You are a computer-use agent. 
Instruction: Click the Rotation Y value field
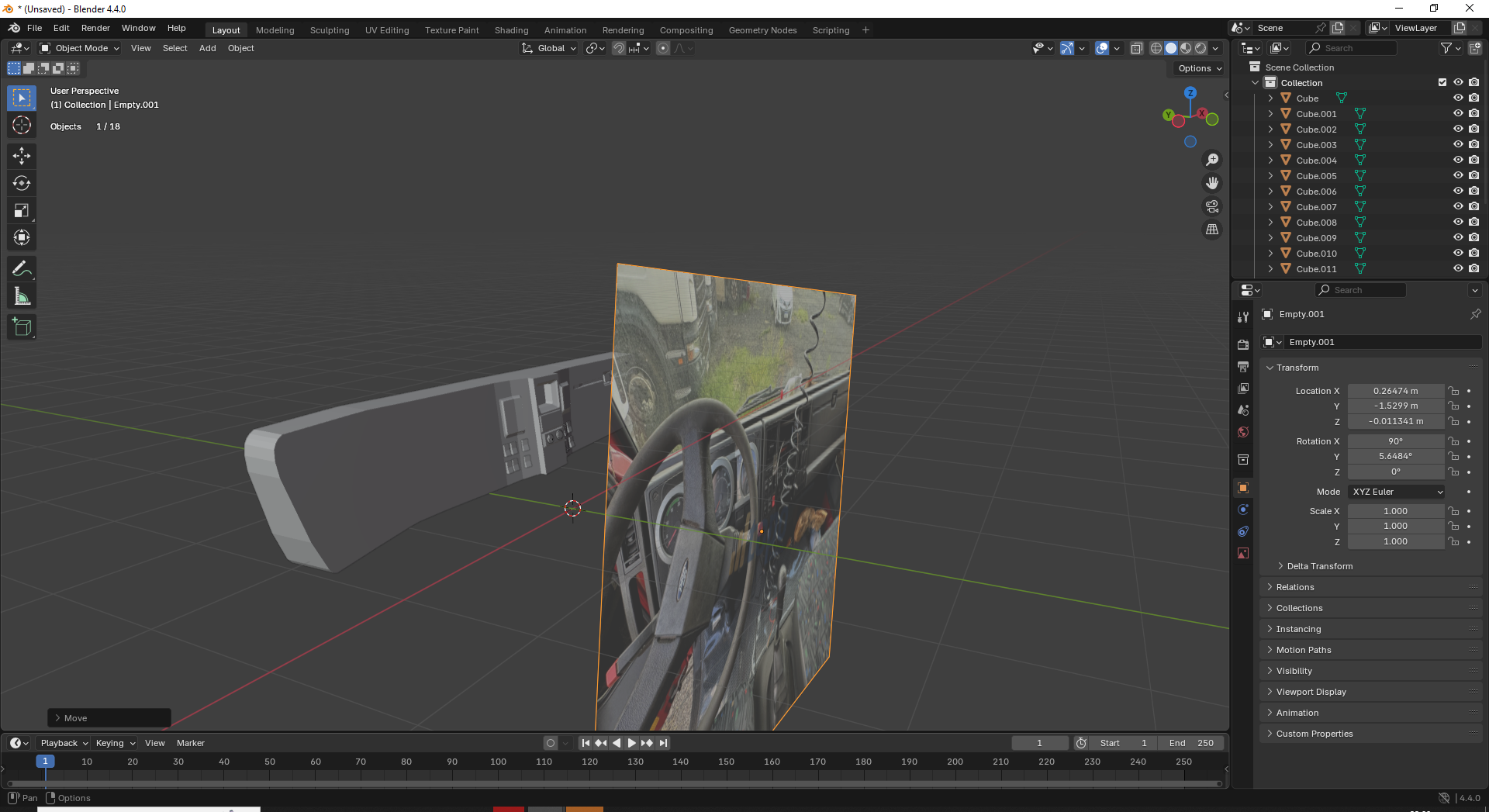pos(1395,456)
